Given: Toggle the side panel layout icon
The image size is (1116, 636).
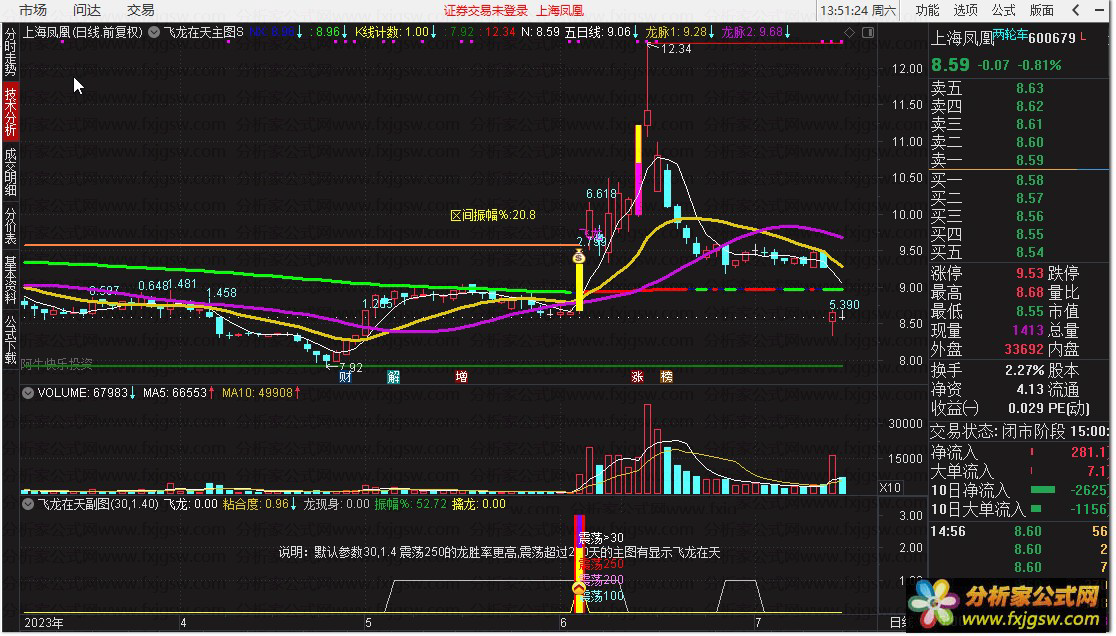Looking at the screenshot, I should click(x=868, y=33).
